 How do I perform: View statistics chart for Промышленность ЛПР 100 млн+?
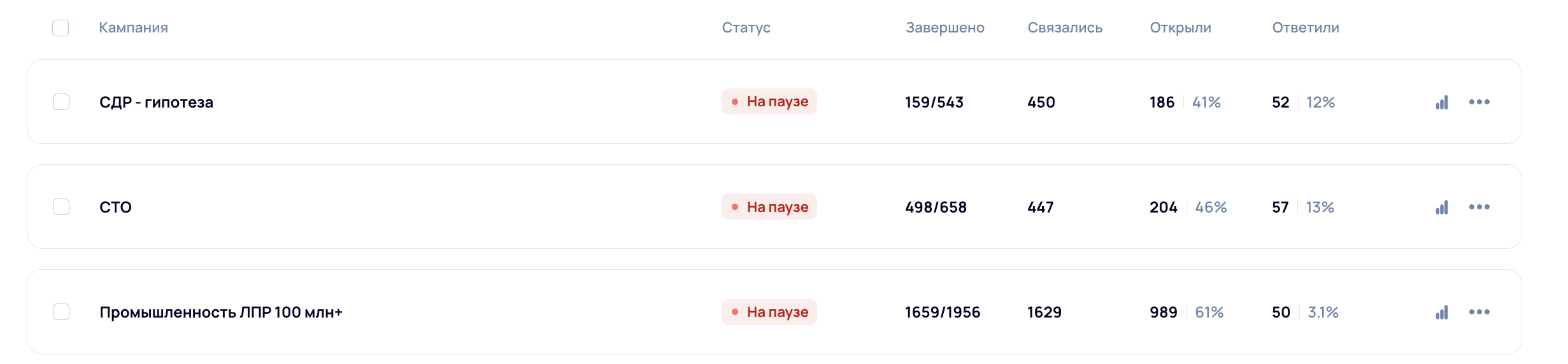point(1442,312)
